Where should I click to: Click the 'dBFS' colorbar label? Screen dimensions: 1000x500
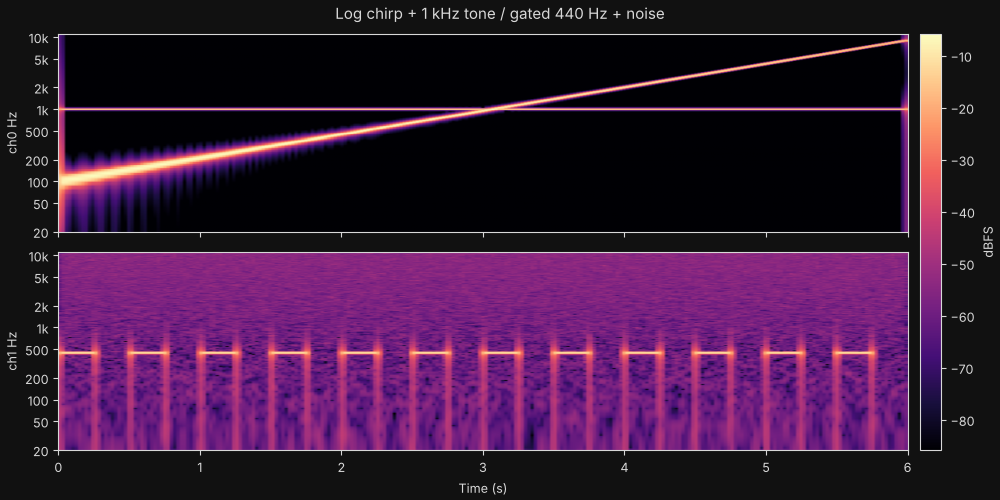coord(989,242)
